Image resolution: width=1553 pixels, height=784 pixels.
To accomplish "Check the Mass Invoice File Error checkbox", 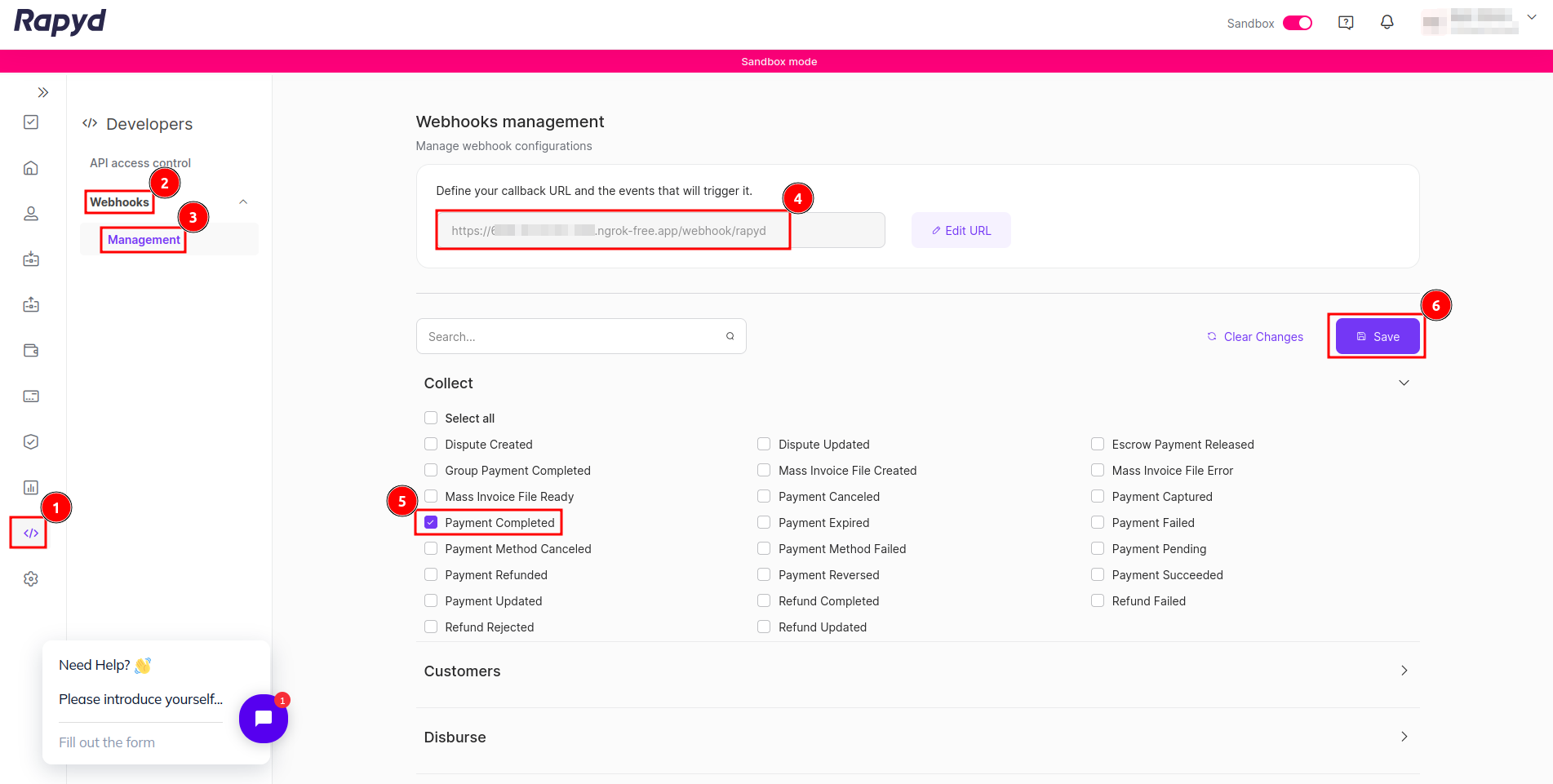I will click(1098, 471).
